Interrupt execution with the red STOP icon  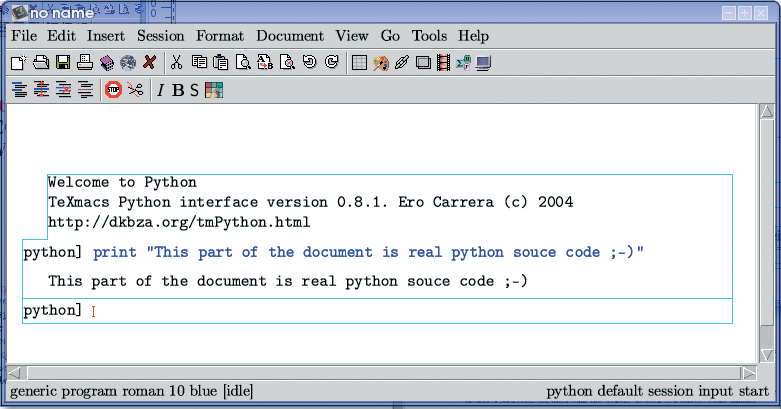pos(114,90)
